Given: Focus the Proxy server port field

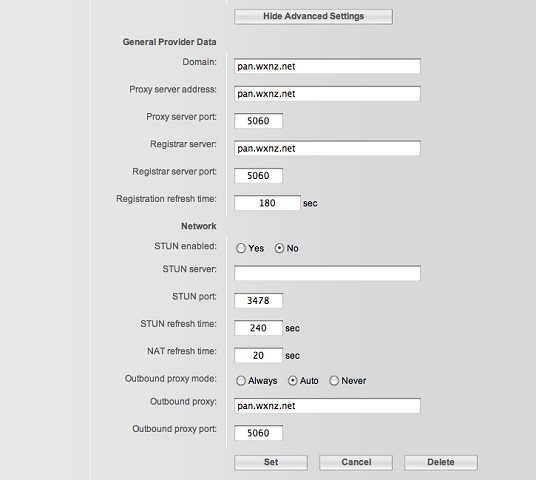Looking at the screenshot, I should (258, 121).
